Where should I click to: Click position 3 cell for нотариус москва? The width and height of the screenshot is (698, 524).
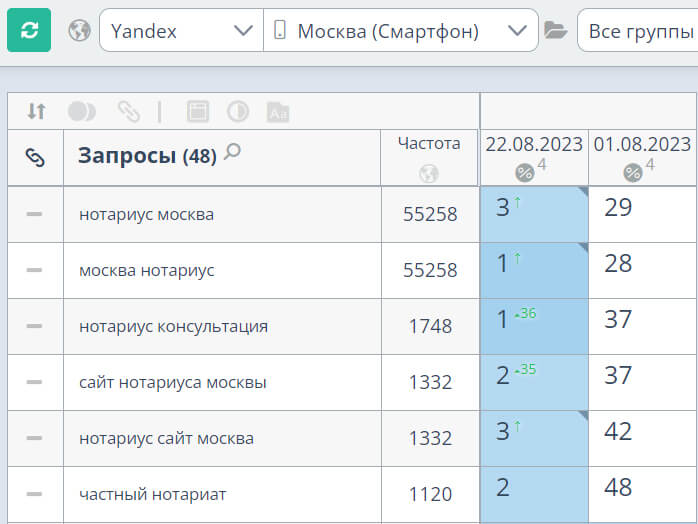[534, 215]
